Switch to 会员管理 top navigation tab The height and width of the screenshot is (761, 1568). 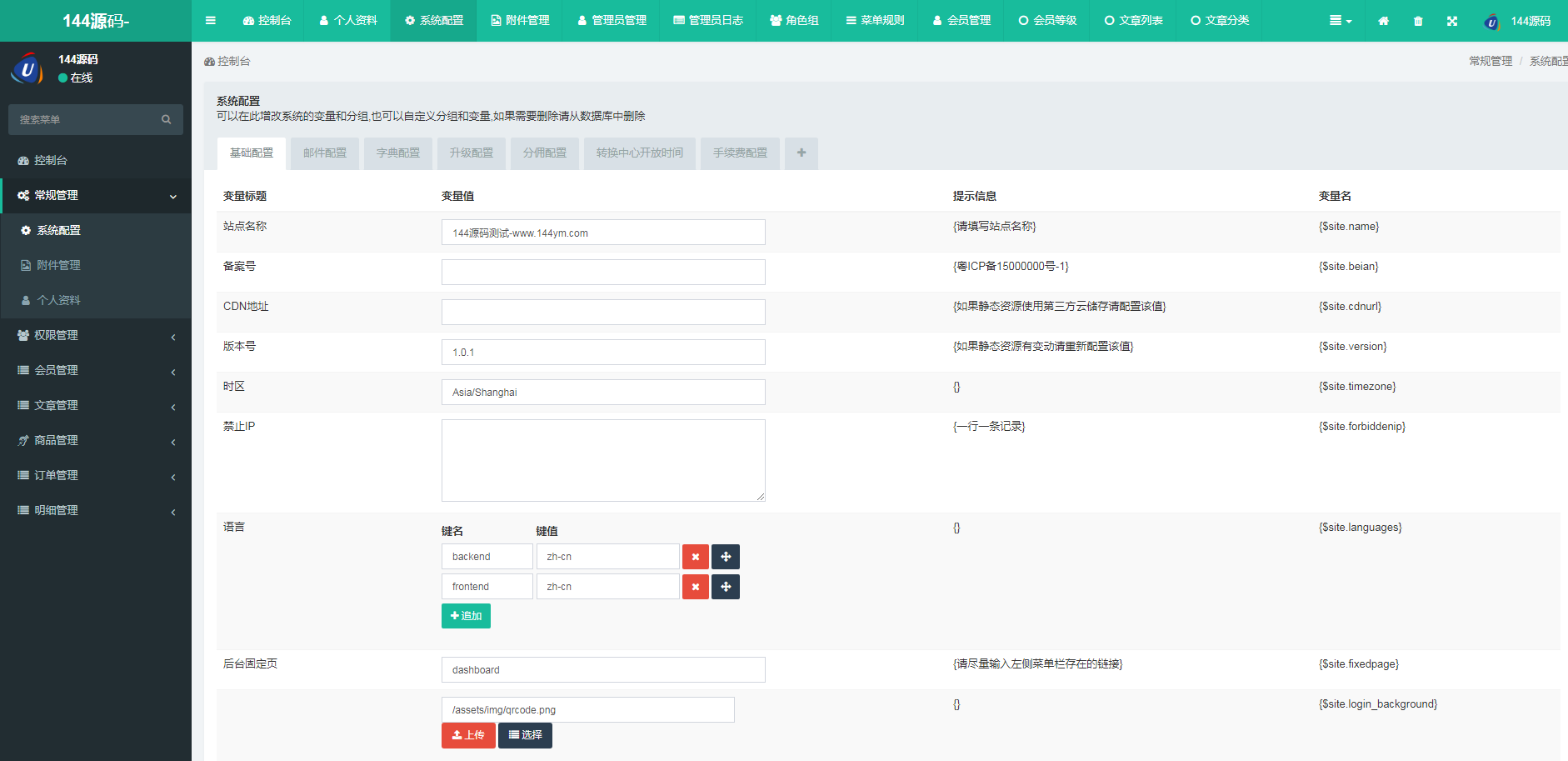[961, 21]
